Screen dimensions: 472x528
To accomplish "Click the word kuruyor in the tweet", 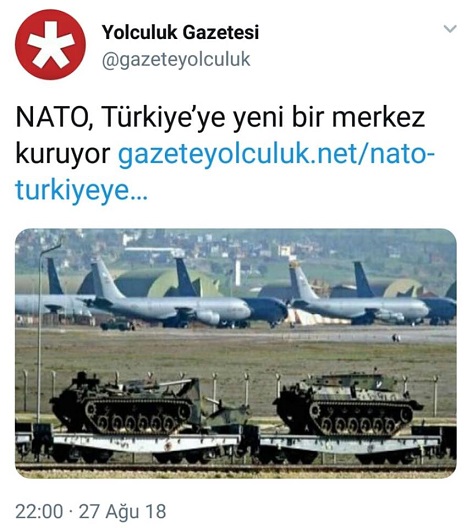I will coord(63,154).
